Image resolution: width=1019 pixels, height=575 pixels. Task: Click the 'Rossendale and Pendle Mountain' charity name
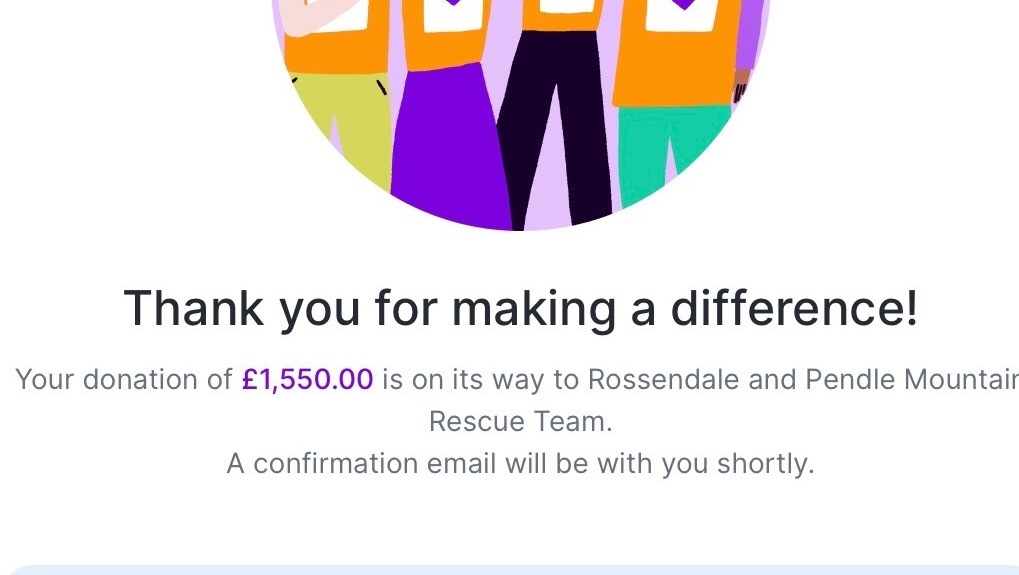tap(803, 379)
